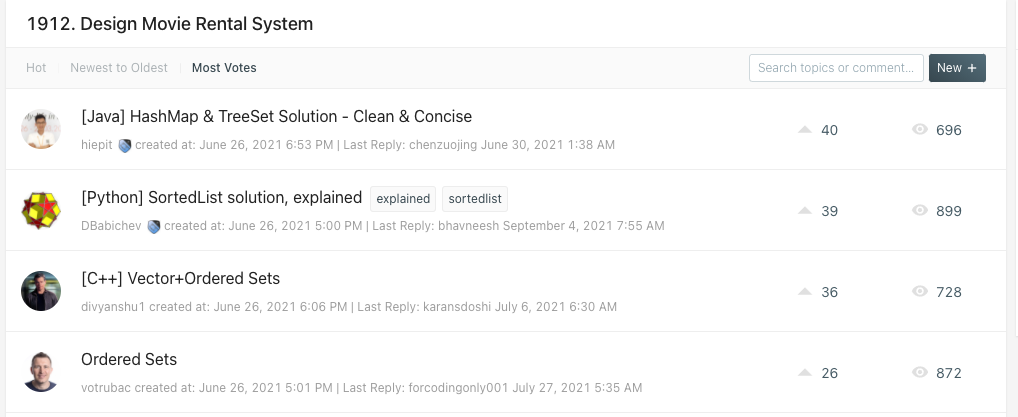Screen dimensions: 1018x417
Task: Filter by the 'explained' tag
Action: click(403, 199)
